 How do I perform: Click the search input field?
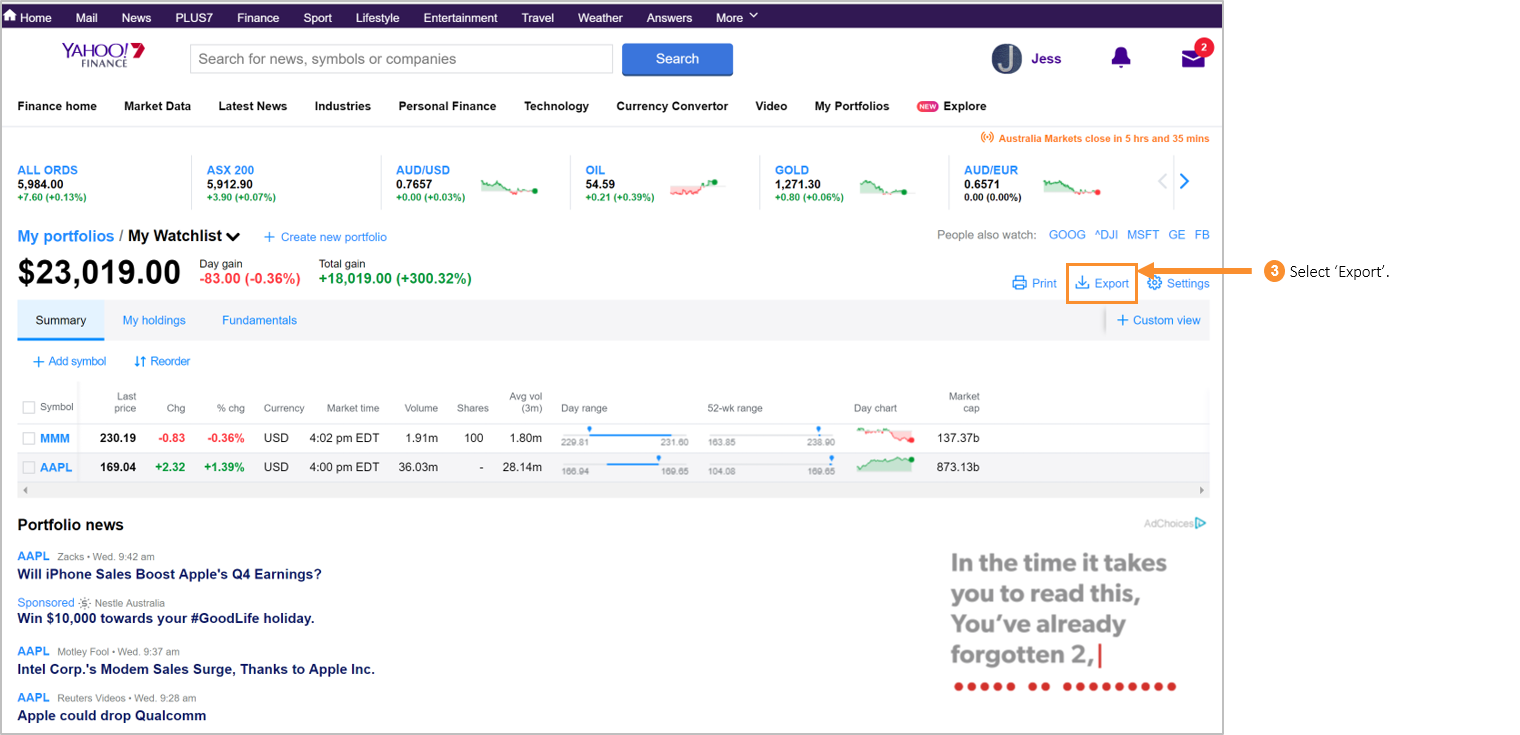400,59
